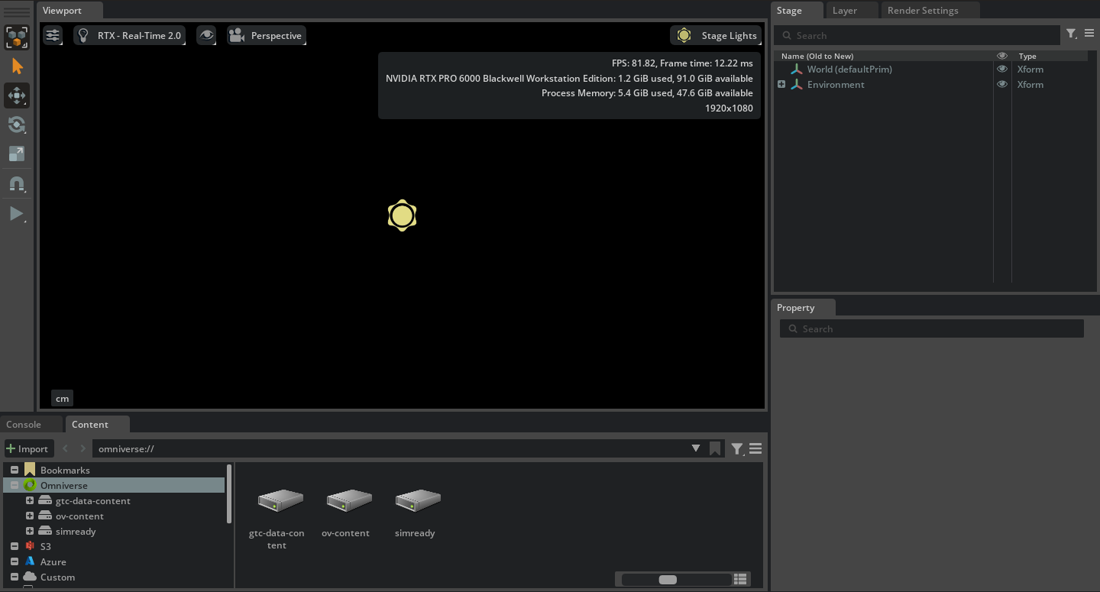Expand the Environment prim node
This screenshot has height=592, width=1100.
pos(782,84)
